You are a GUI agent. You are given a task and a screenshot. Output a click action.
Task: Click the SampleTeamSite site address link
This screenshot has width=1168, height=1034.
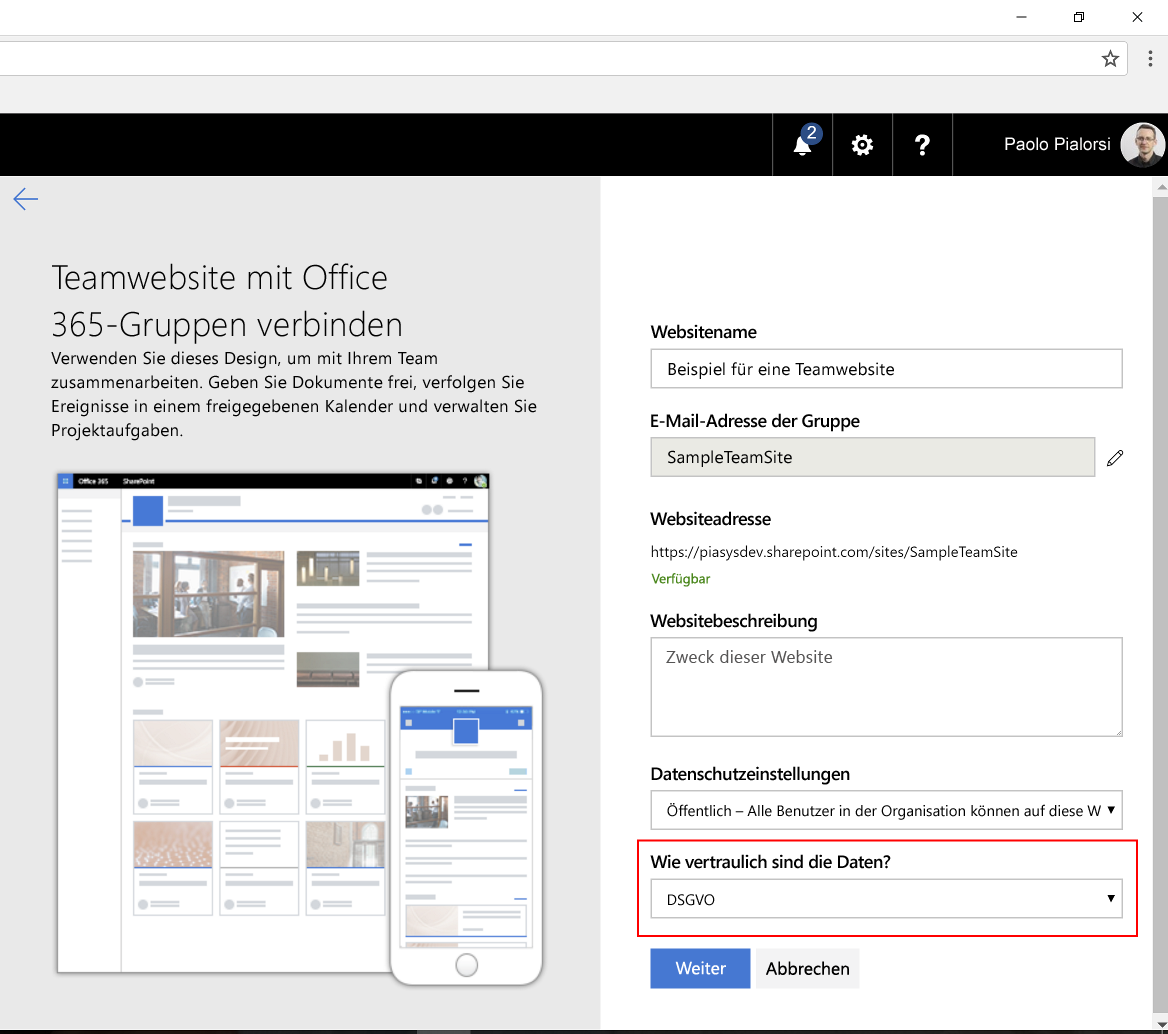(834, 551)
